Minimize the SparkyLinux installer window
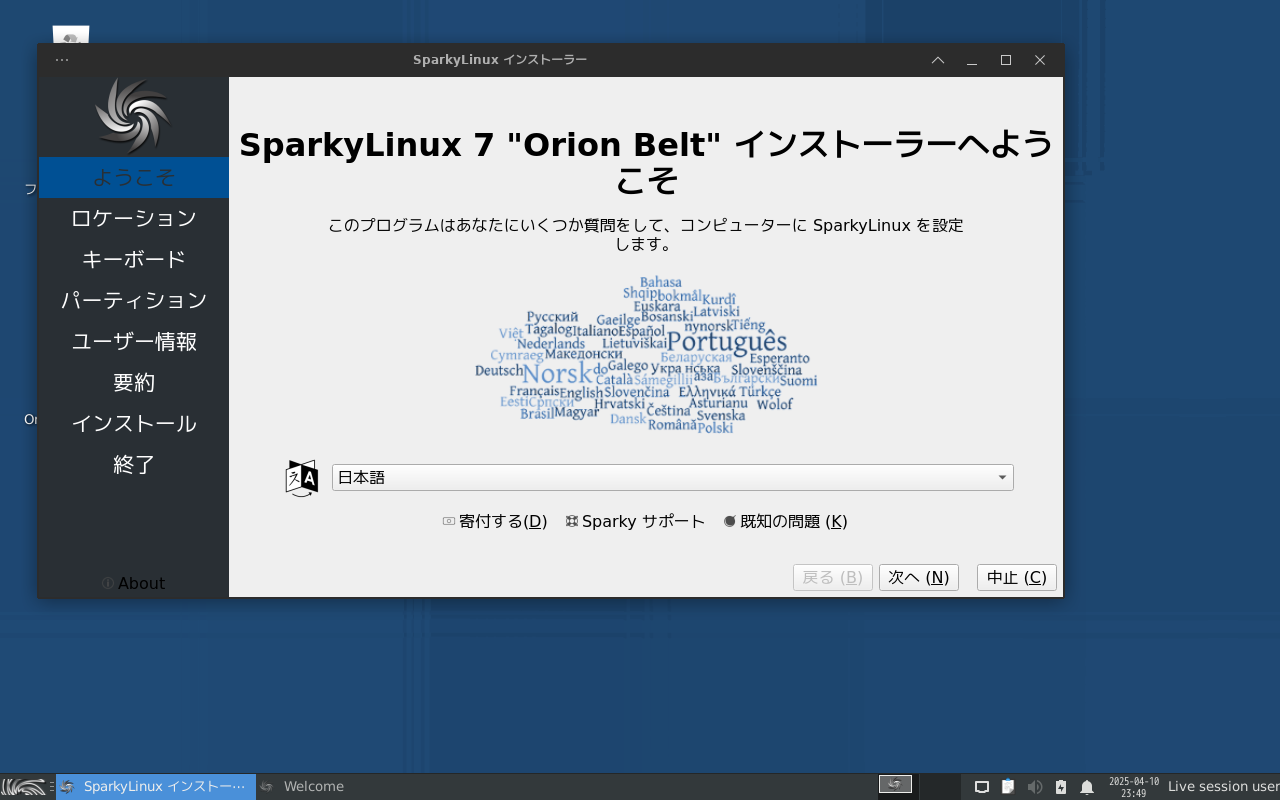Image resolution: width=1280 pixels, height=800 pixels. click(972, 60)
